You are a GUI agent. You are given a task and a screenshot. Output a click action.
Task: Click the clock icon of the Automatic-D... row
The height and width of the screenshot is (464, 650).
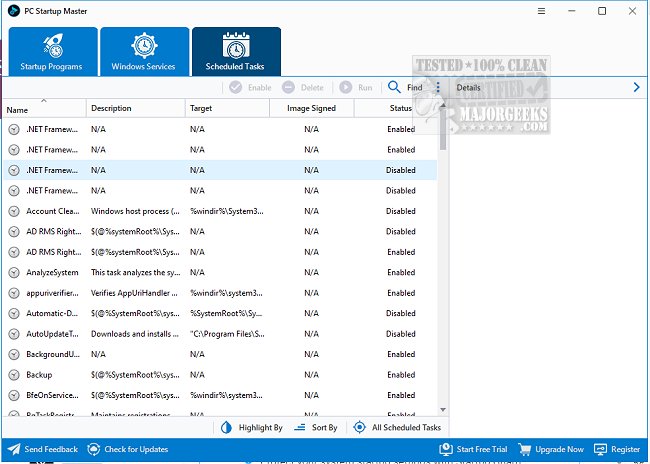tap(14, 313)
